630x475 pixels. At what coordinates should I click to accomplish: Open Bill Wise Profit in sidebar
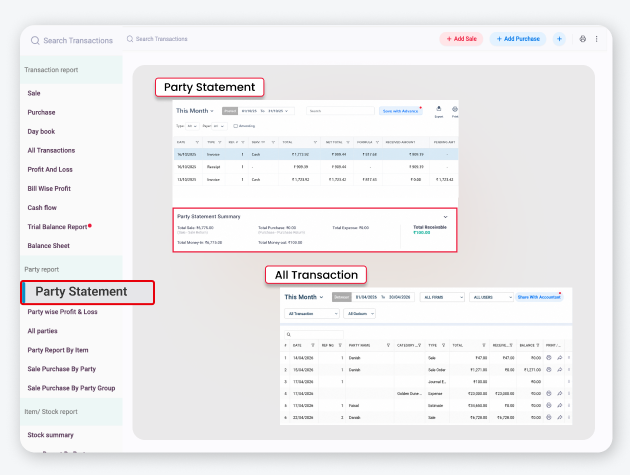coord(49,188)
